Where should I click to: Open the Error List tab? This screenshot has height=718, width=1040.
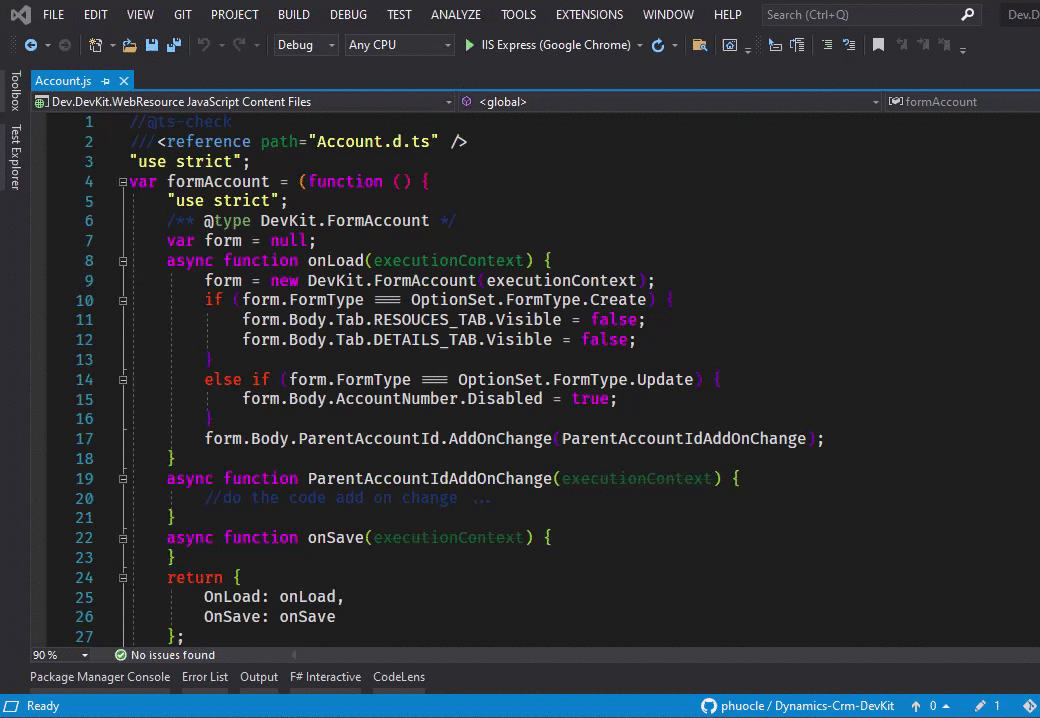click(205, 677)
